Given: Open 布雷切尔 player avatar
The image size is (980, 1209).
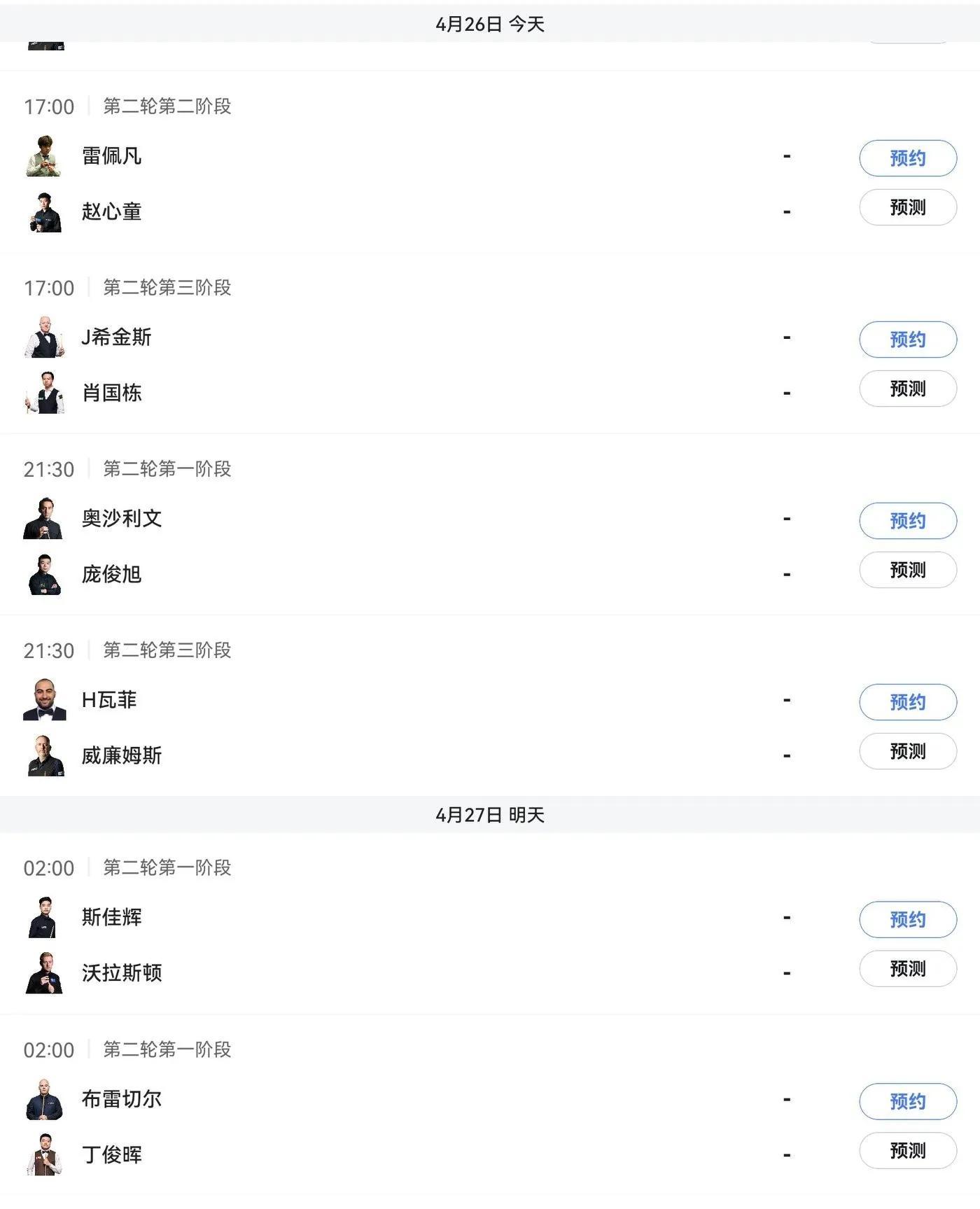Looking at the screenshot, I should click(45, 1098).
